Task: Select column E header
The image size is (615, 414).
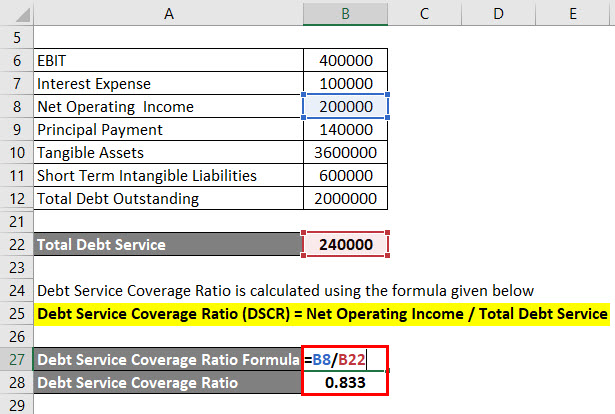Action: pyautogui.click(x=573, y=14)
